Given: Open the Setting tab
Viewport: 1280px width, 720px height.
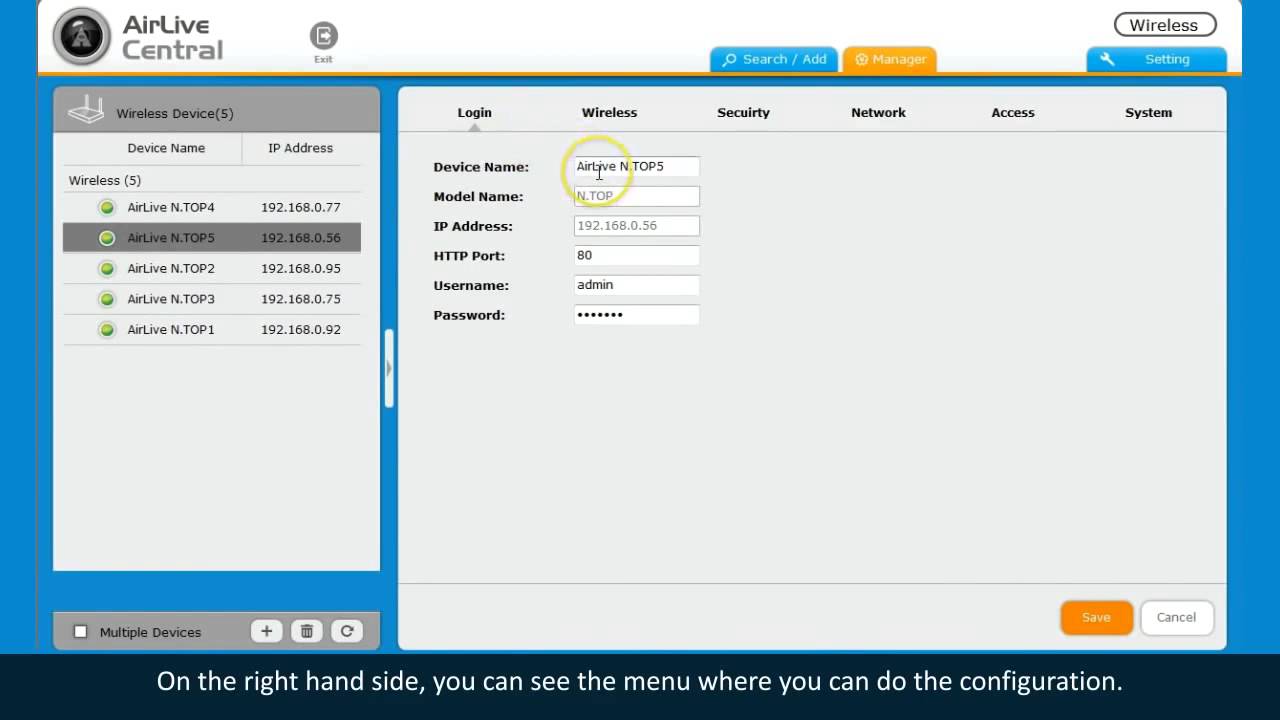Looking at the screenshot, I should tap(1156, 59).
